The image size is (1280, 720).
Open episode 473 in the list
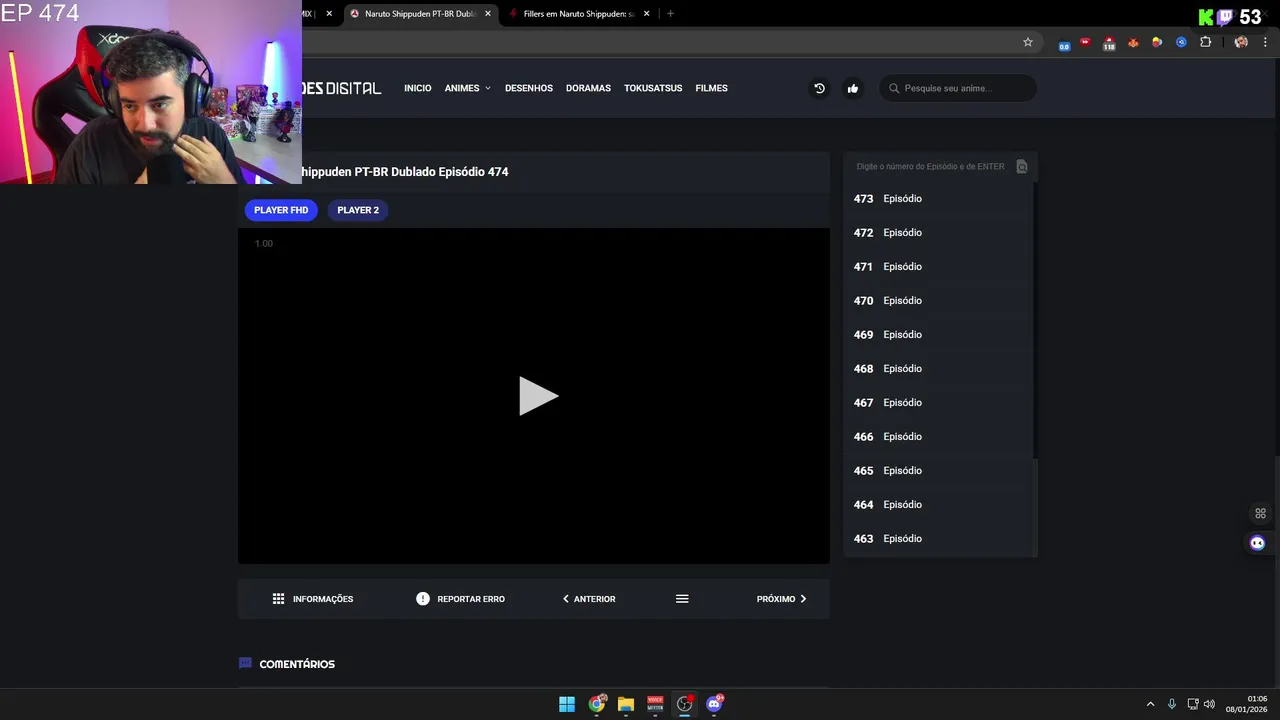point(937,199)
